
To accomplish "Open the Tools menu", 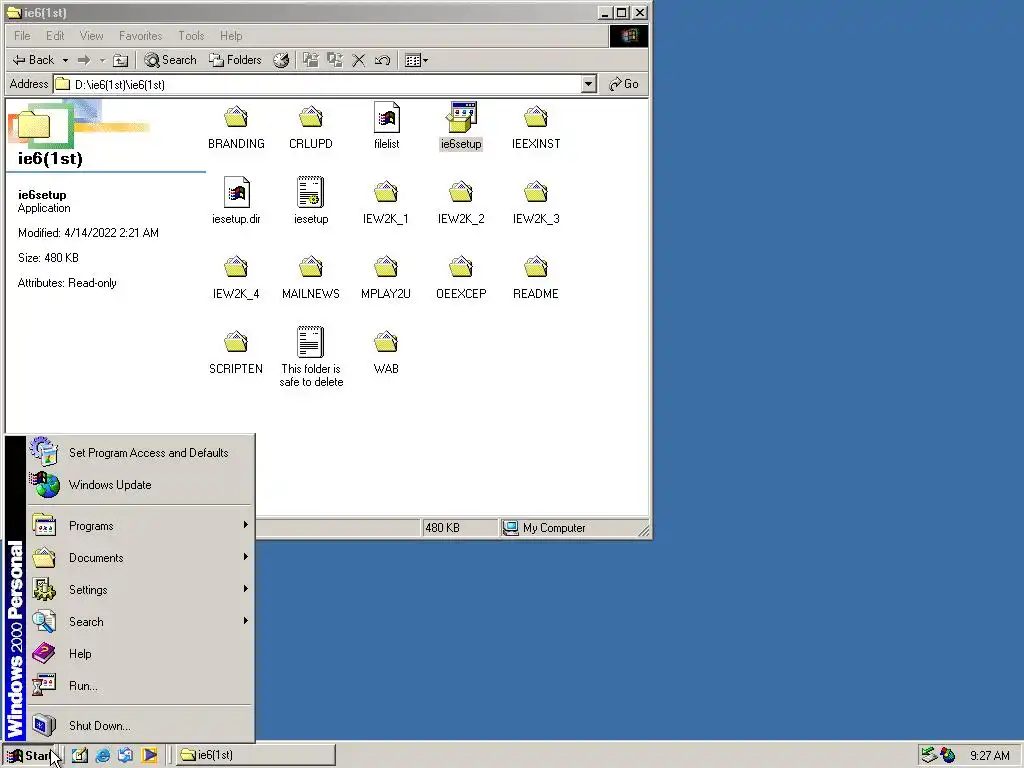I will [x=191, y=36].
